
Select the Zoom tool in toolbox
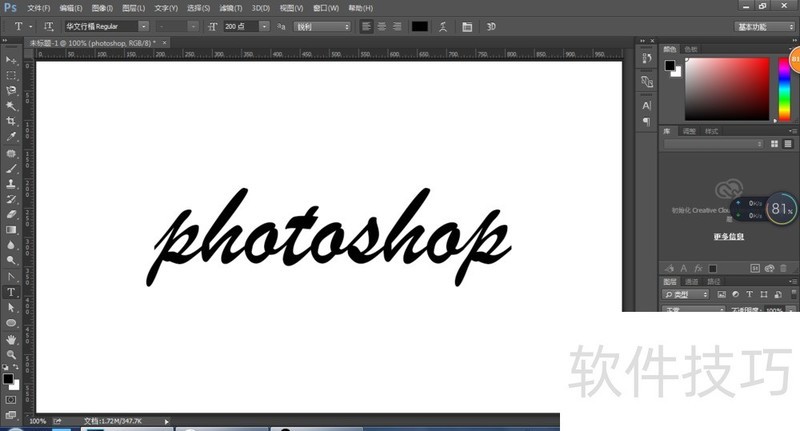tap(11, 355)
